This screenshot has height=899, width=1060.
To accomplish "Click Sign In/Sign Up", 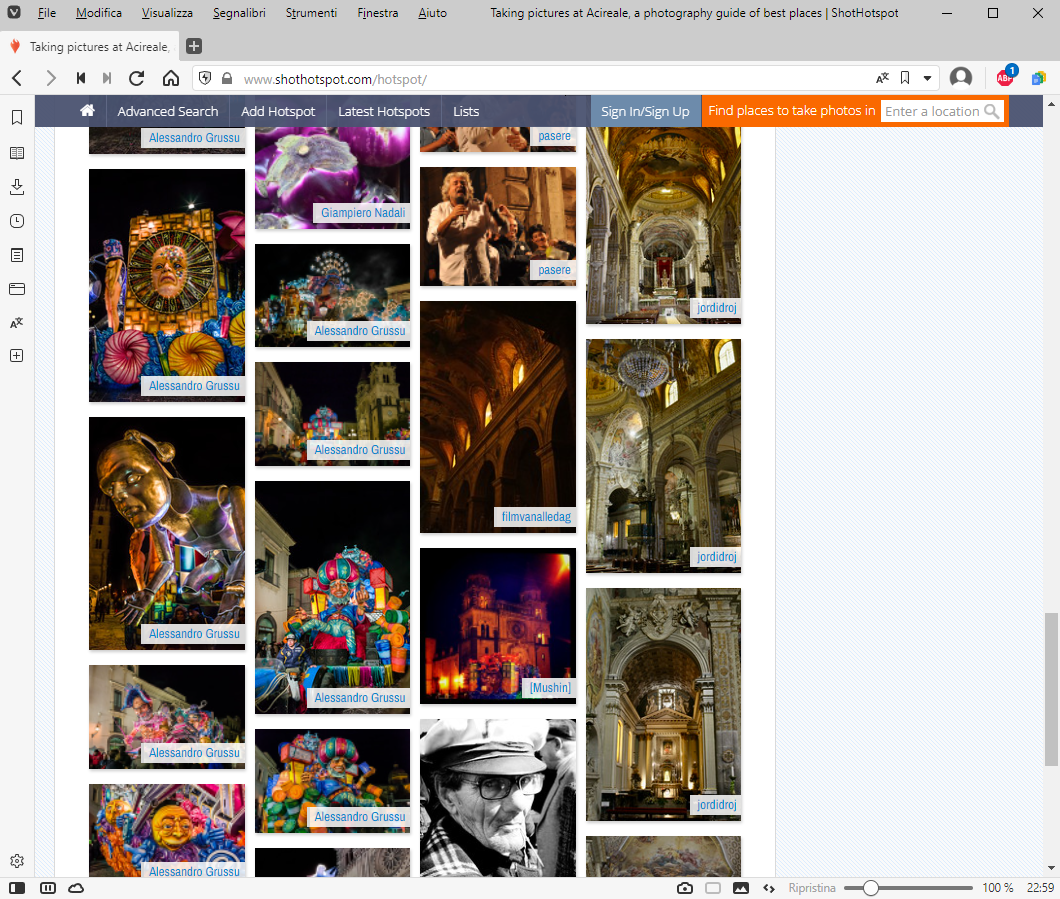I will (646, 111).
